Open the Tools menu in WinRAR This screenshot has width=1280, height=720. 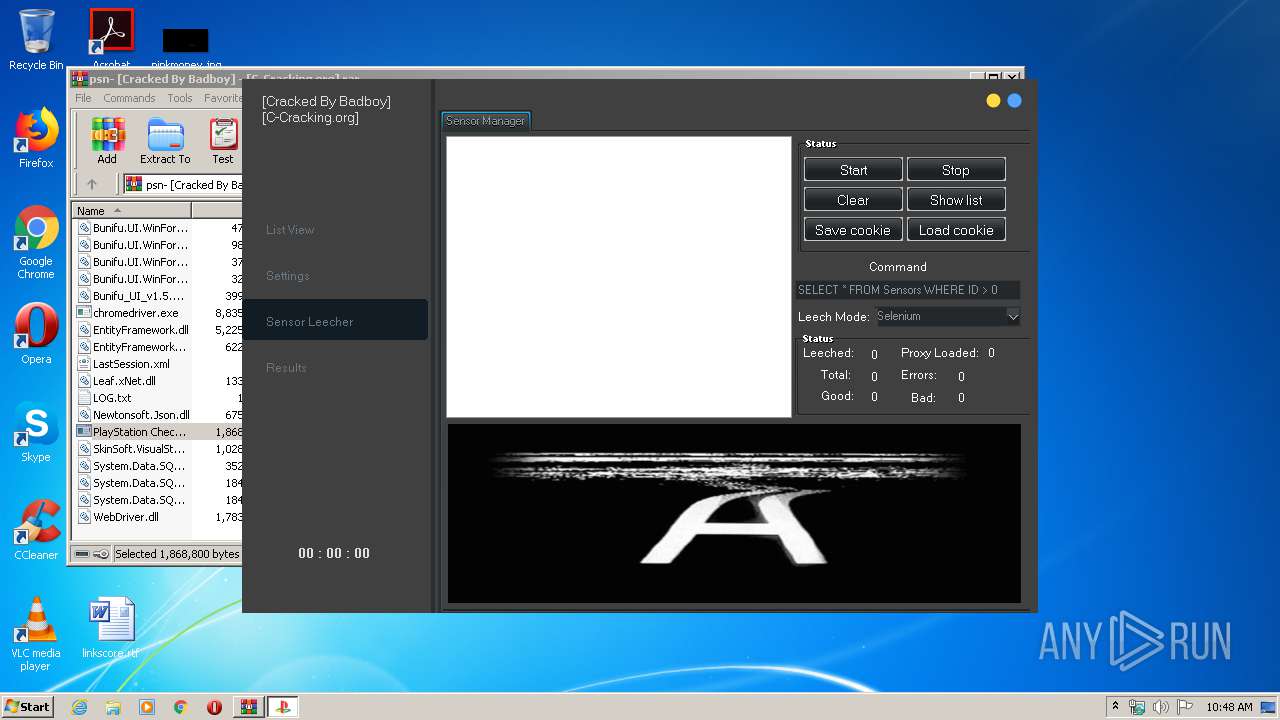pyautogui.click(x=180, y=98)
